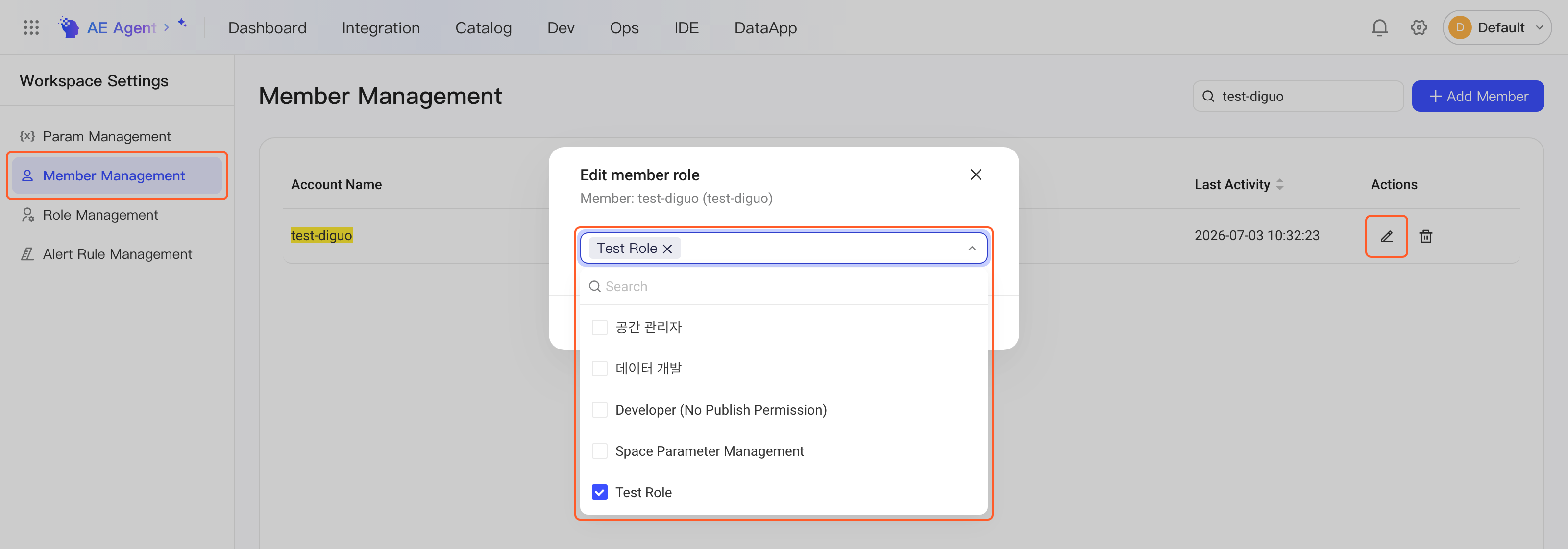Screen dimensions: 1568x549
Task: Click the 2026-07-03 10:32:23 last activity value
Action: [1256, 236]
